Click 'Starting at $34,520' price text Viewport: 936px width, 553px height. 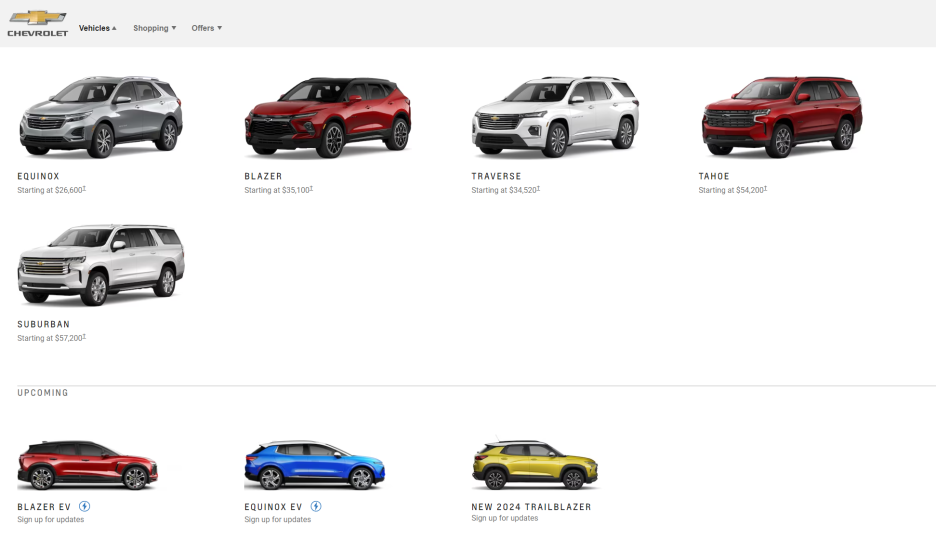click(506, 190)
